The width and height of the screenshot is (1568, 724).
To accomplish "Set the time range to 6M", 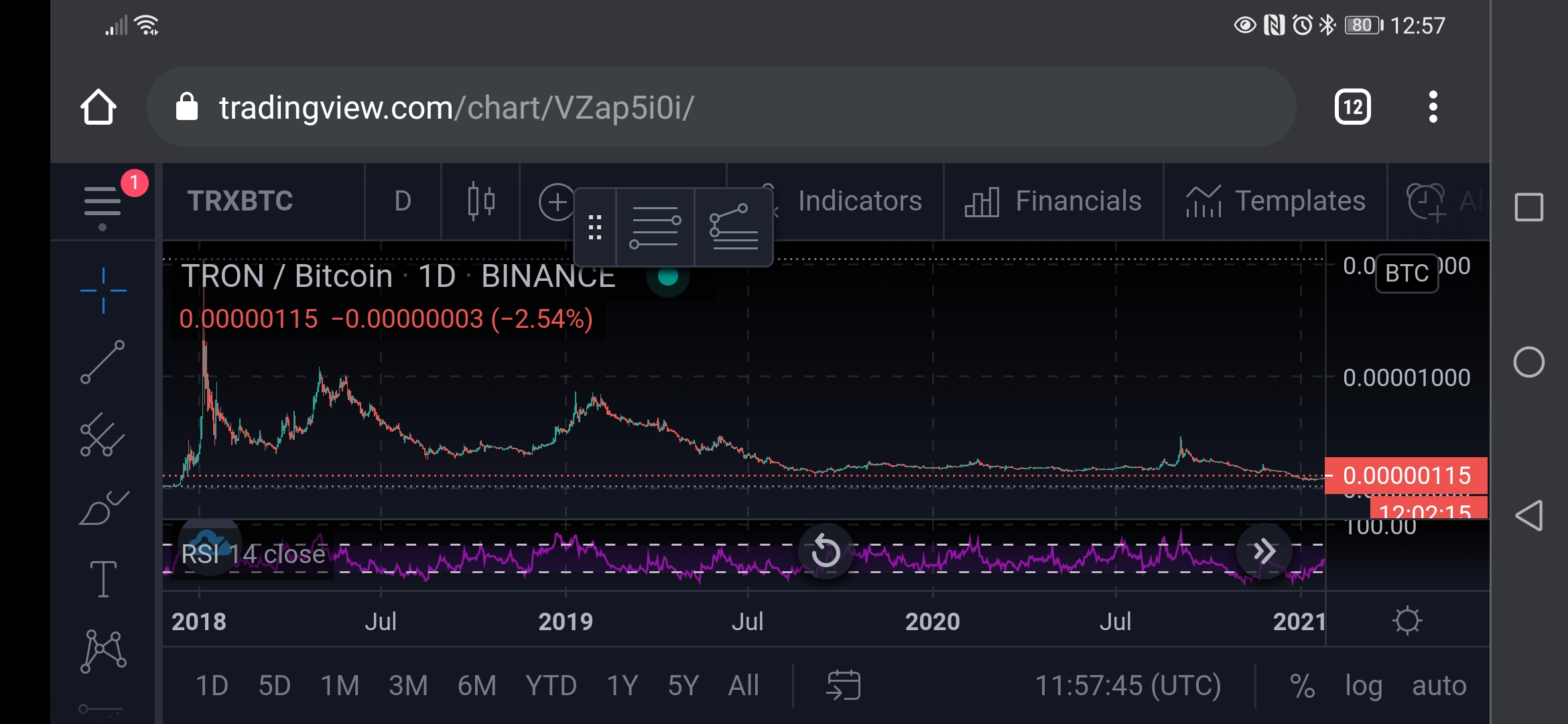I will (477, 686).
